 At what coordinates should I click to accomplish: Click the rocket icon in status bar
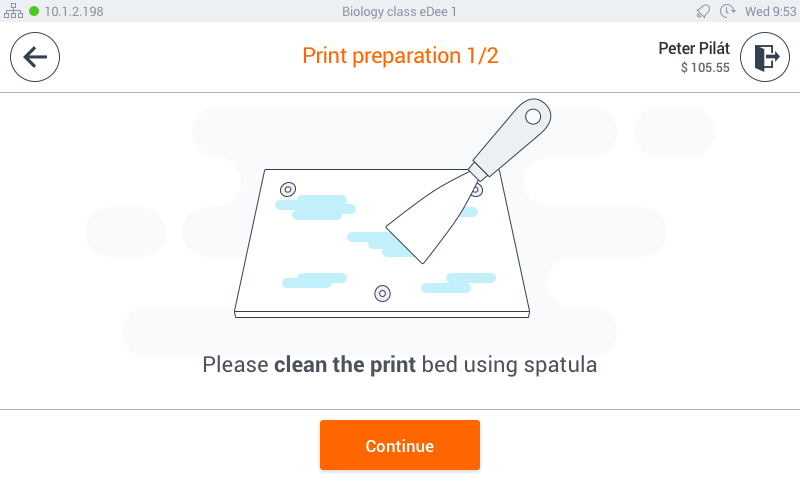tap(703, 11)
